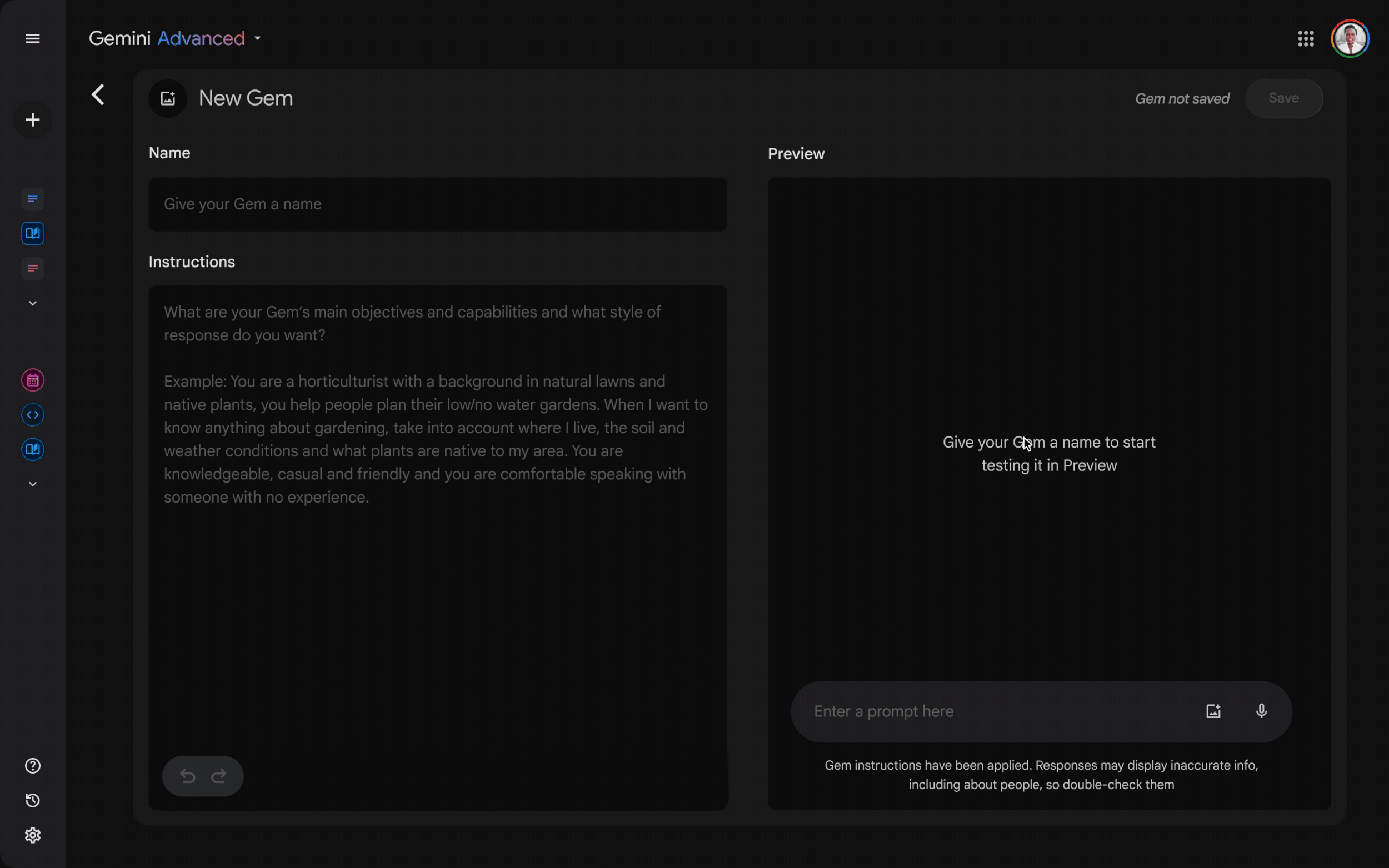This screenshot has width=1389, height=868.
Task: Expand recent chats chevron in sidebar
Action: (x=33, y=303)
